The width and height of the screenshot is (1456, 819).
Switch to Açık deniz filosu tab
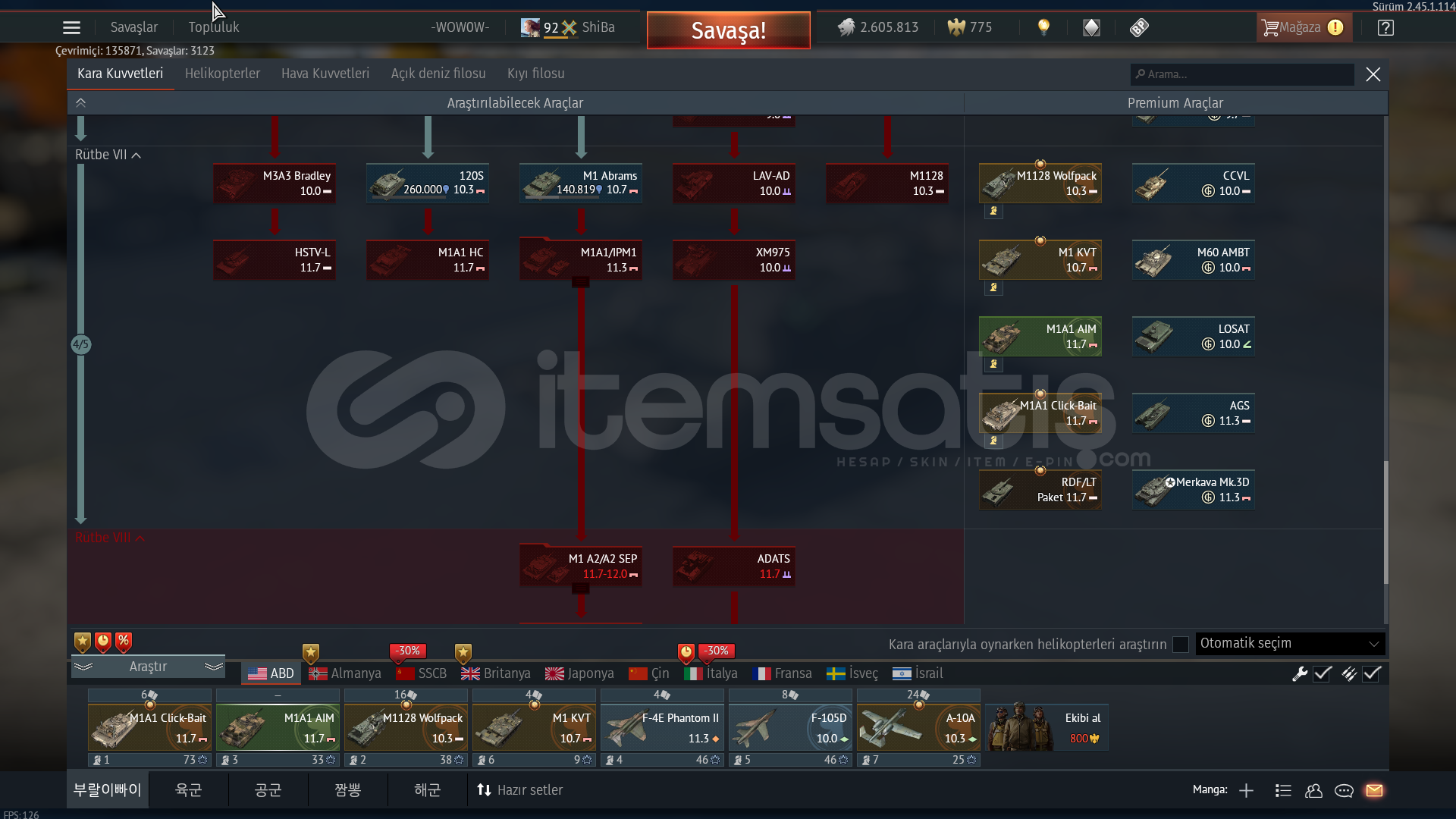(438, 74)
